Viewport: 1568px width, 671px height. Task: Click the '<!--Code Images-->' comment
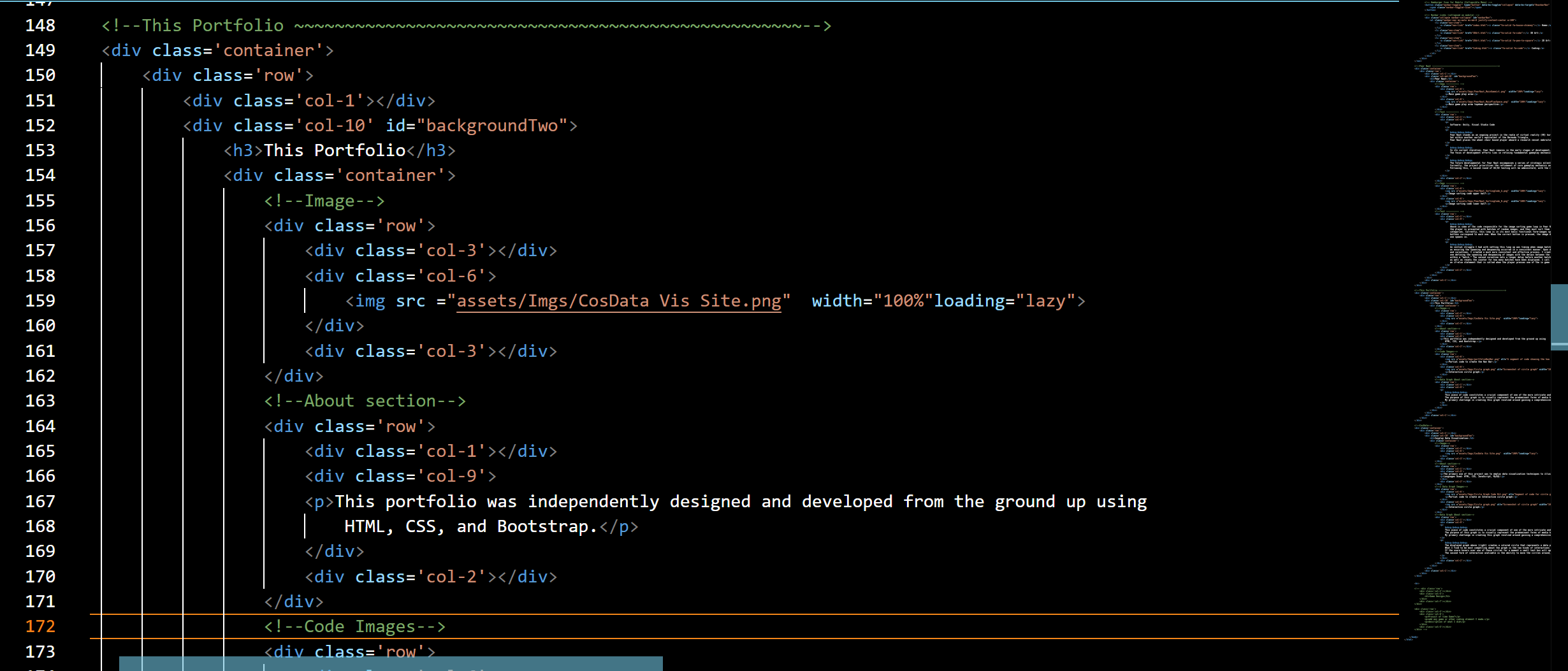click(x=355, y=626)
